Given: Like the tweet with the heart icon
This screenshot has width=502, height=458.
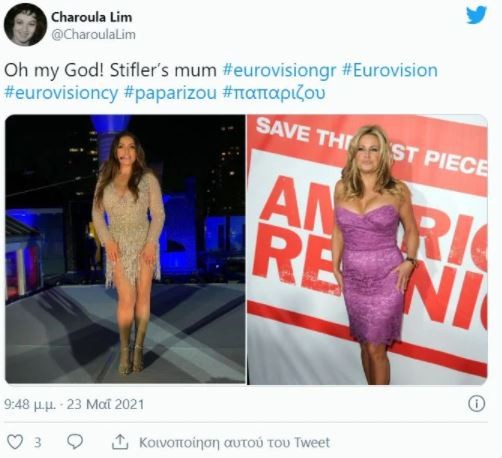Looking at the screenshot, I should tap(15, 442).
